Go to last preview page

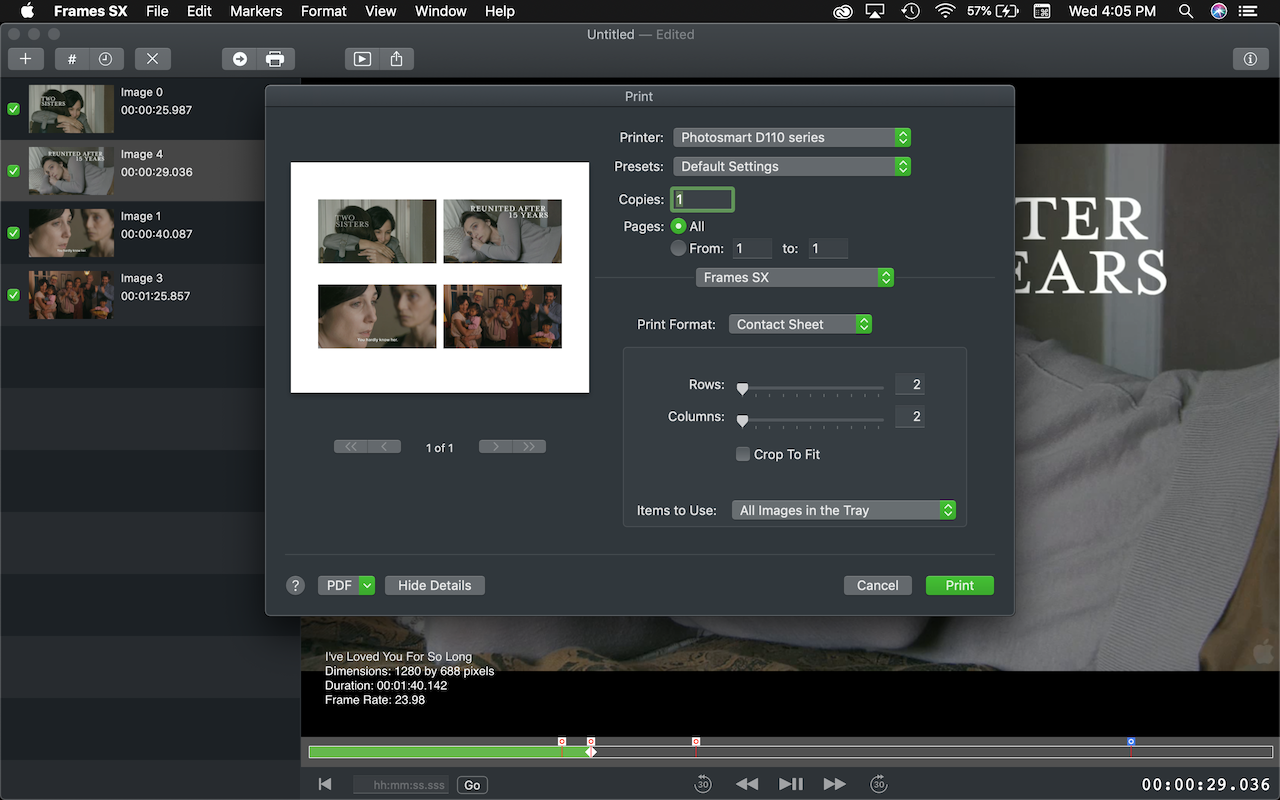click(x=529, y=447)
